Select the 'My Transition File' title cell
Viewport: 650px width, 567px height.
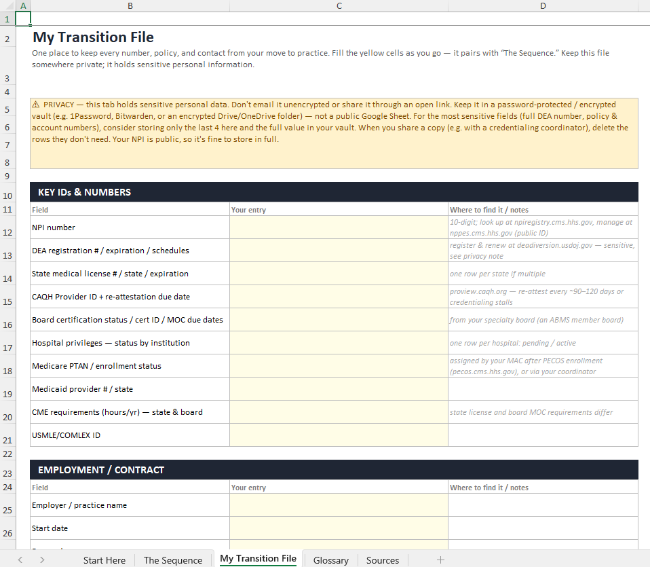(93, 37)
